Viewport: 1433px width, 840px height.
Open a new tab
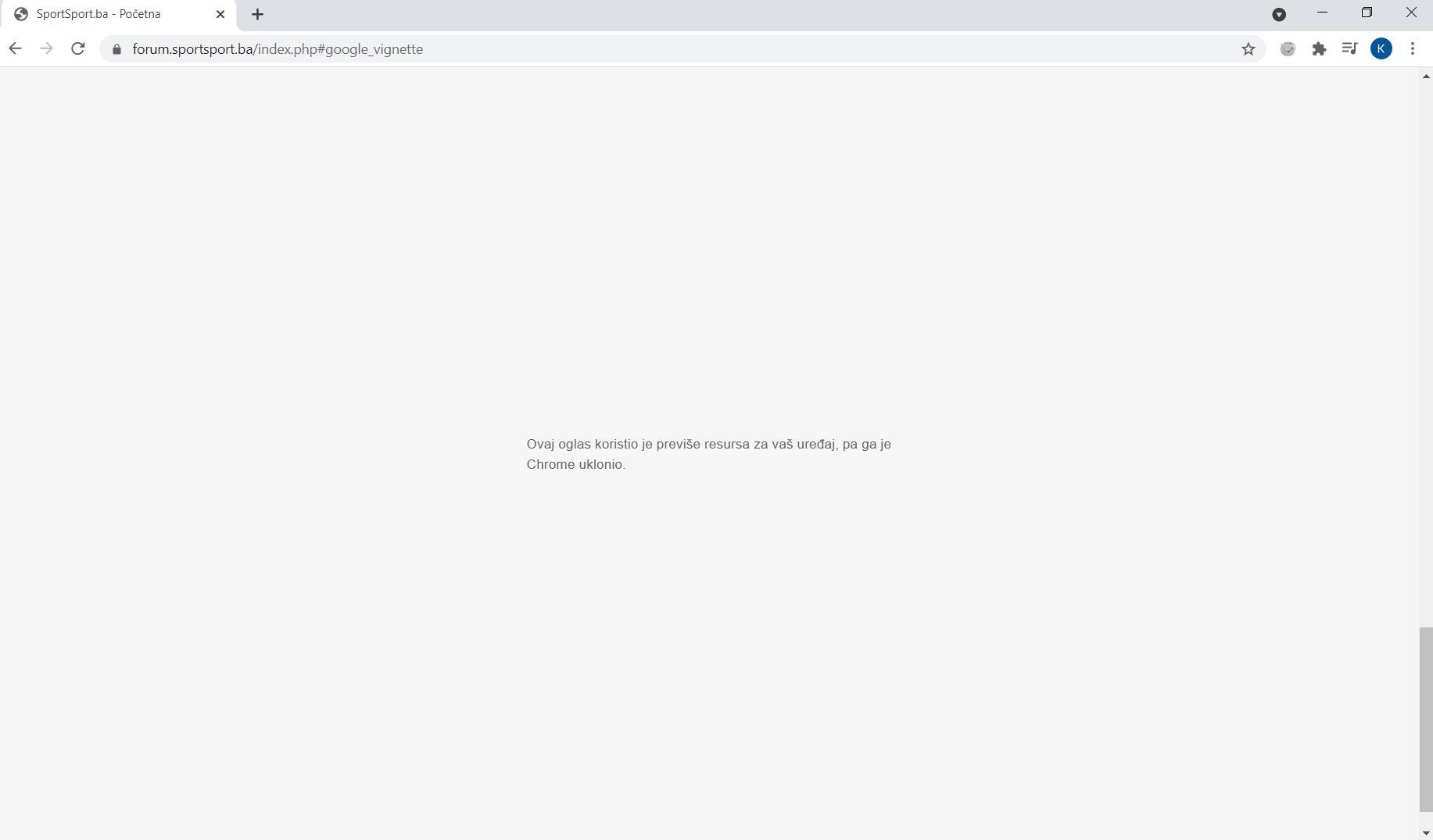257,14
